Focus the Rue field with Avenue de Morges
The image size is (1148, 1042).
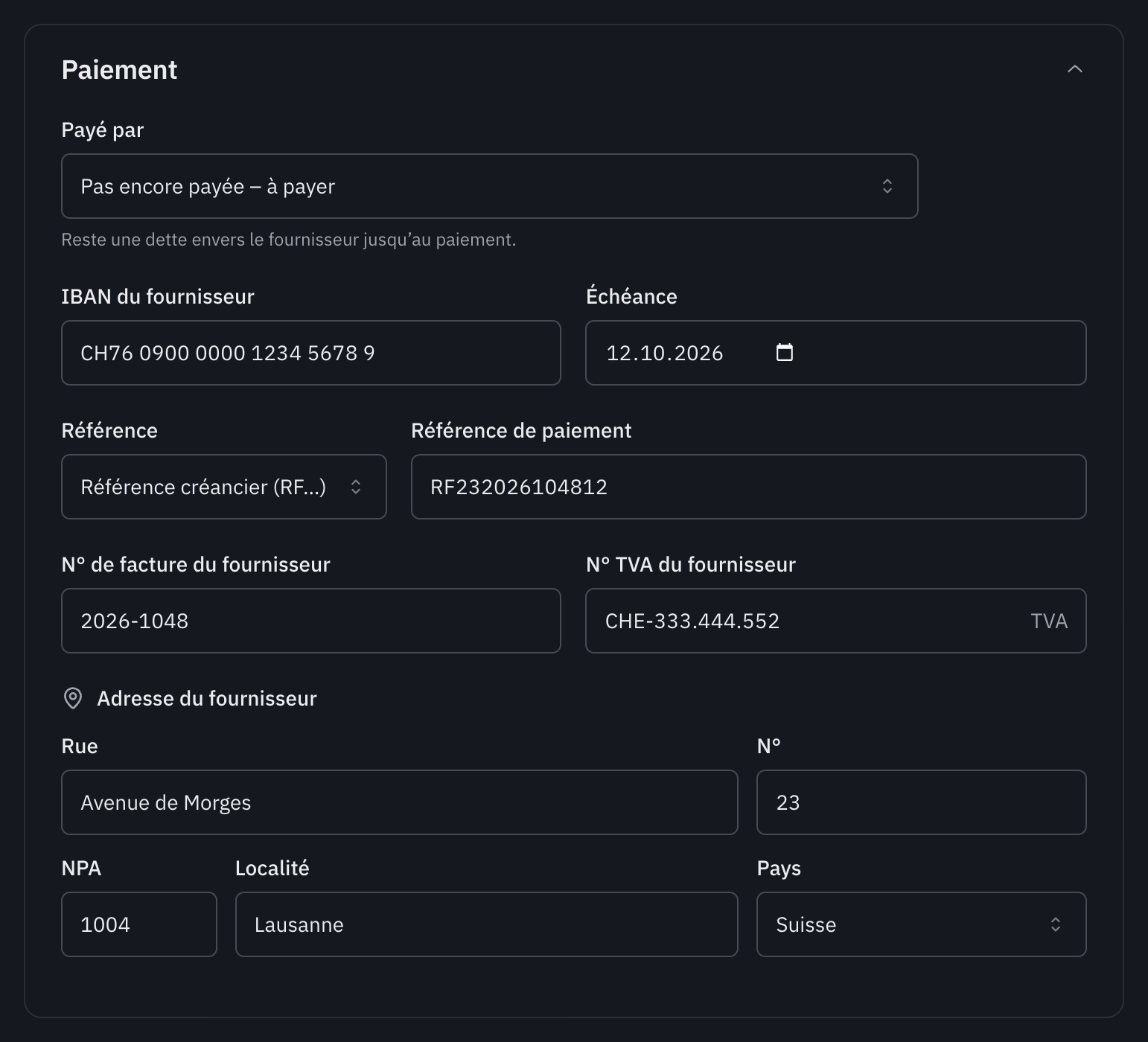pyautogui.click(x=400, y=802)
